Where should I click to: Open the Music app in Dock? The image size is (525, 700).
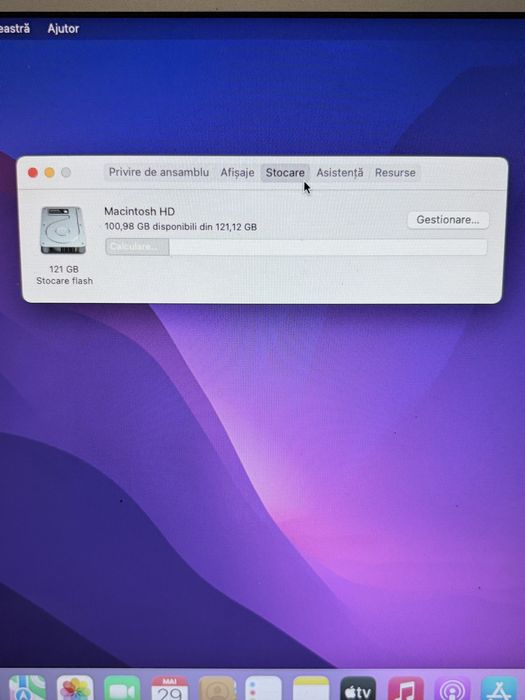[x=405, y=688]
